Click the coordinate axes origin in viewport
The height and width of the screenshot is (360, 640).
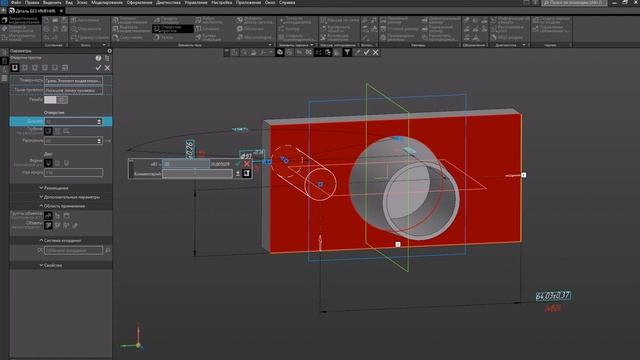[x=138, y=346]
